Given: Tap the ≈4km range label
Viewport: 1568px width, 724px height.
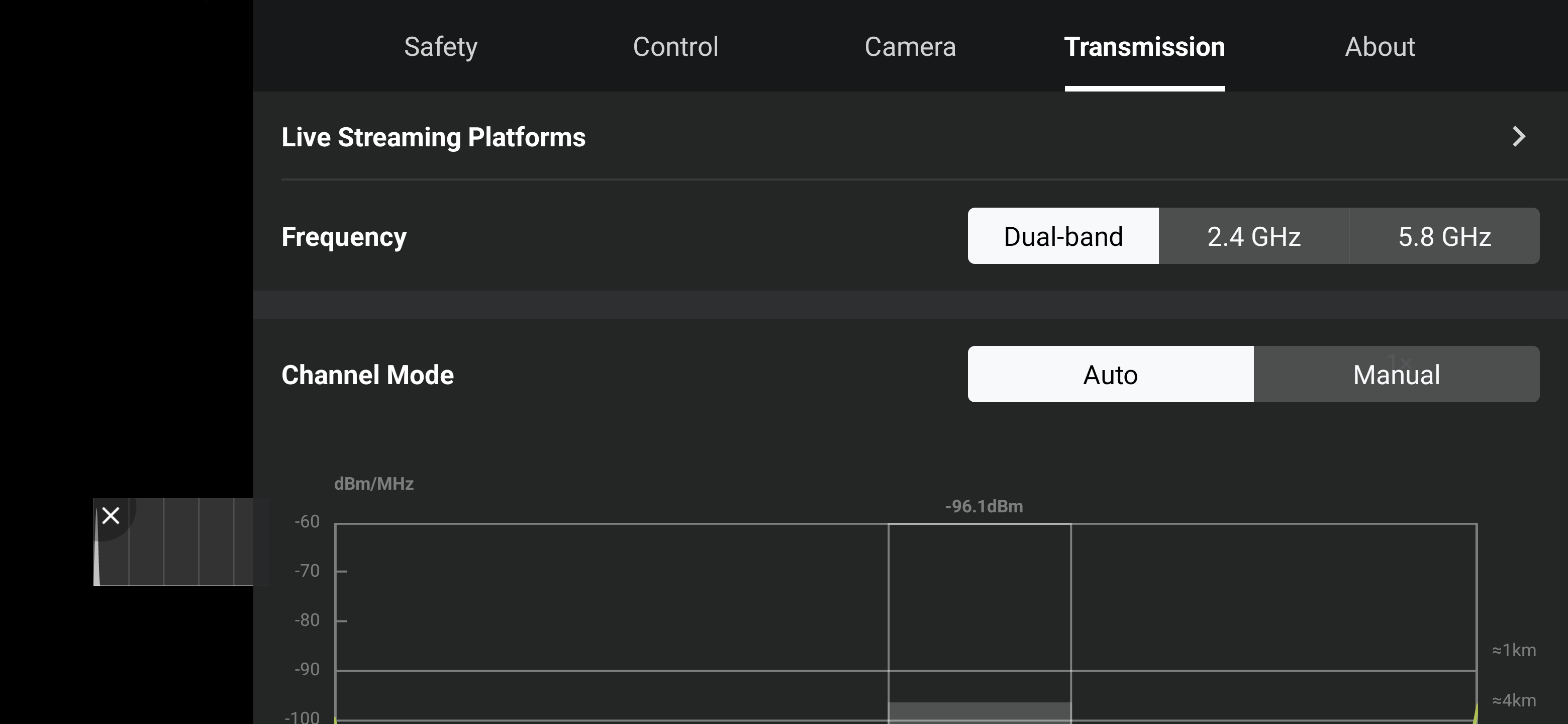Looking at the screenshot, I should [1514, 700].
